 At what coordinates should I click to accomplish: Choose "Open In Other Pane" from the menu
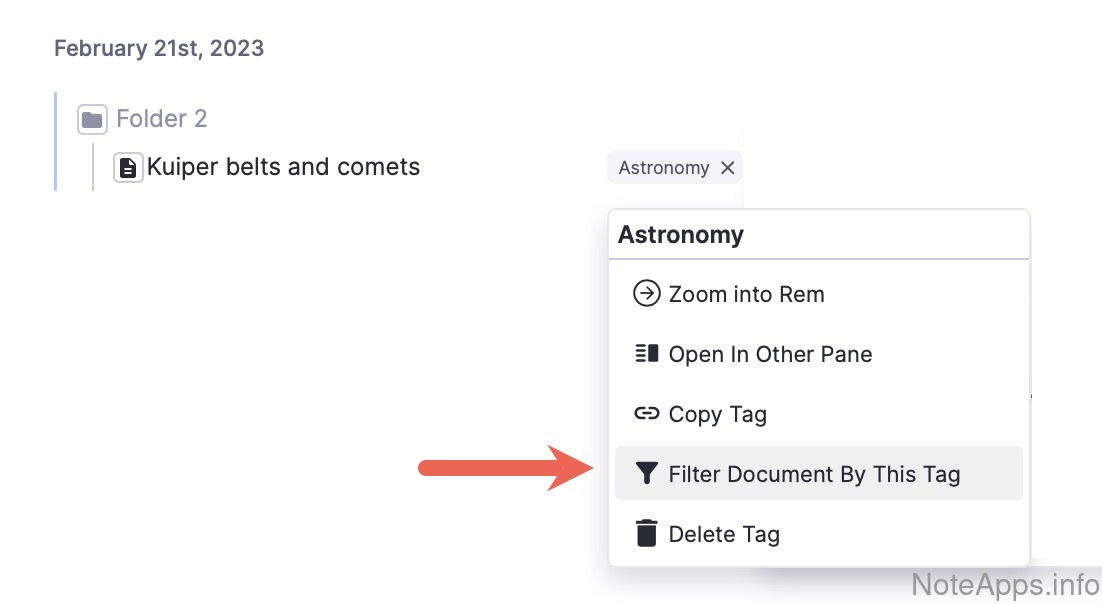tap(770, 354)
